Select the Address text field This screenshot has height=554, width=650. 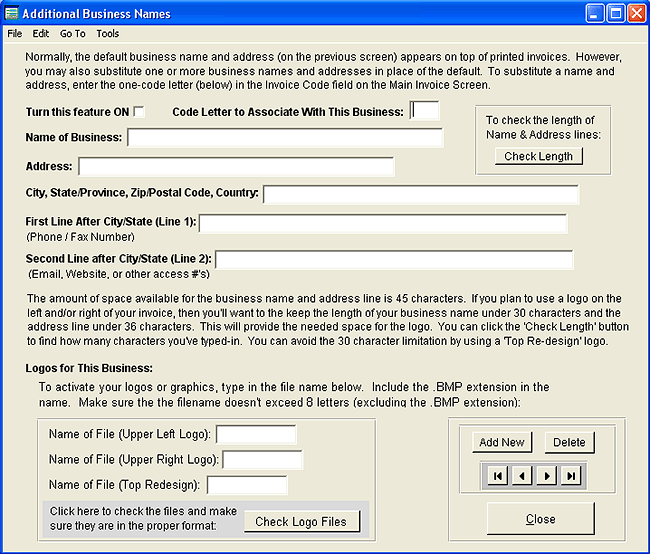click(x=236, y=167)
